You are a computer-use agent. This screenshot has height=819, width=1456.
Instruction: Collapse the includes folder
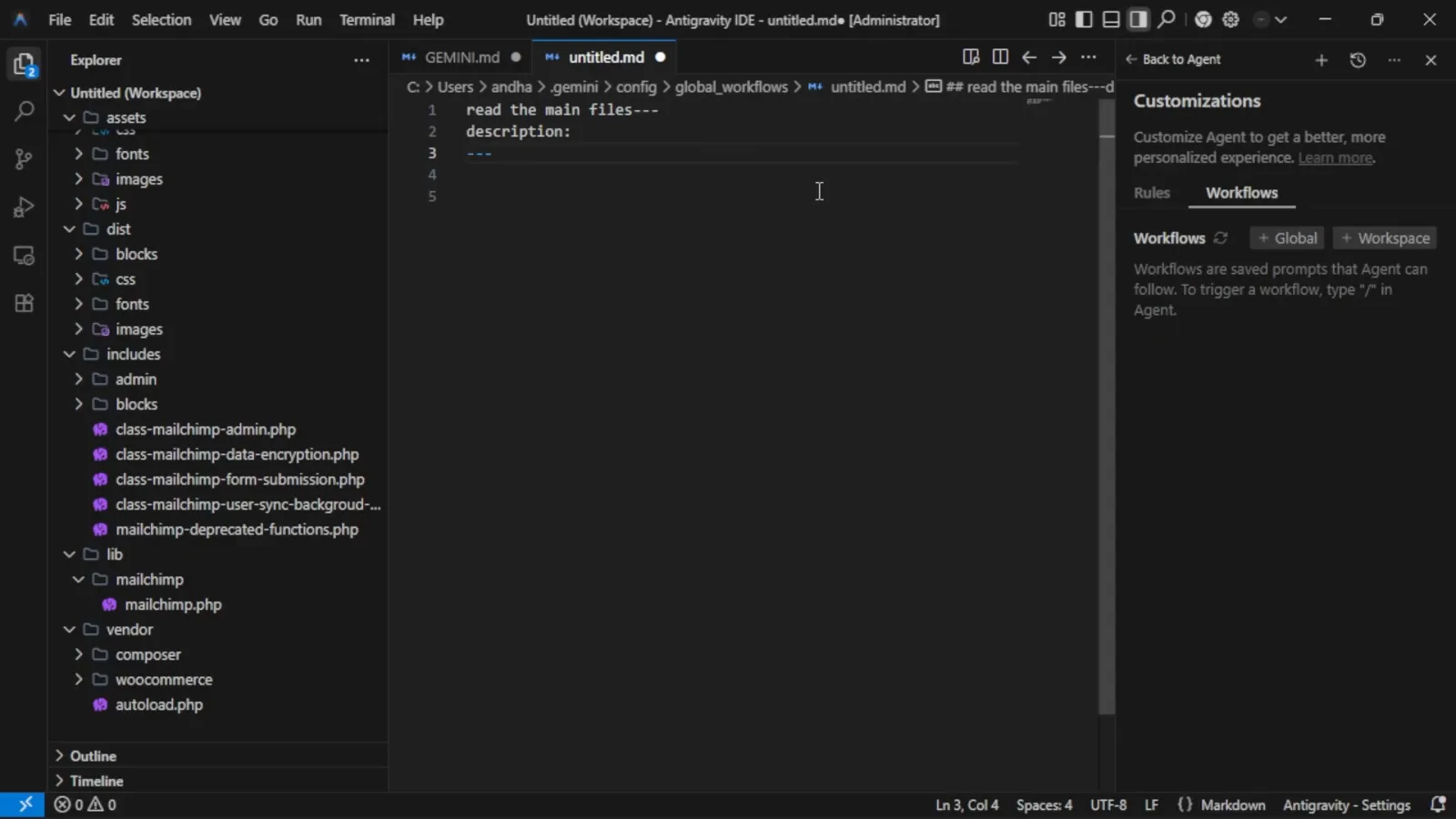pyautogui.click(x=69, y=354)
